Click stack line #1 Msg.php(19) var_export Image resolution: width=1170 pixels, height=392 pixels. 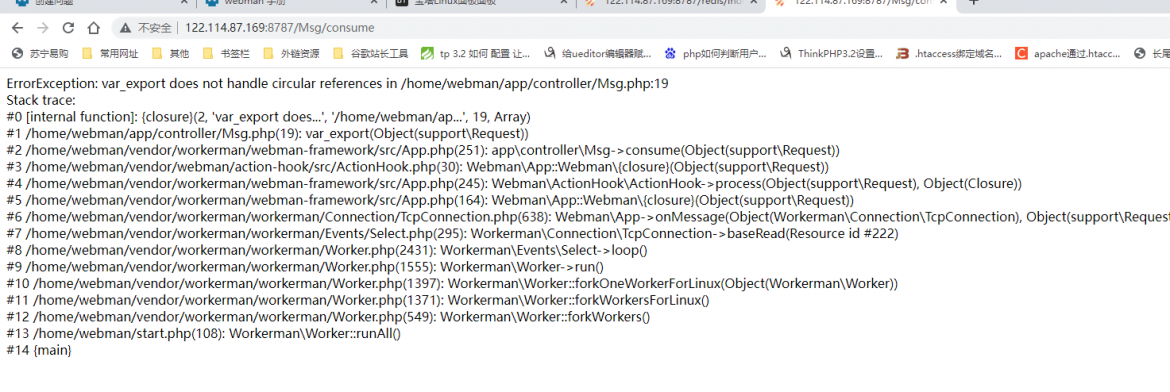267,134
